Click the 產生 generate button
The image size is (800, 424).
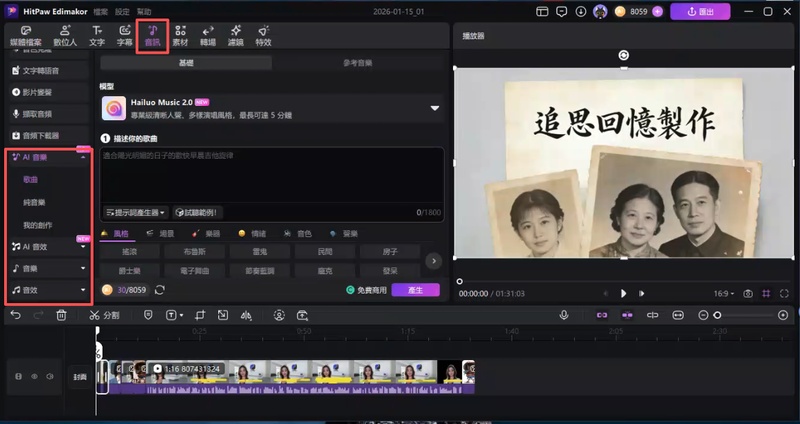[415, 290]
